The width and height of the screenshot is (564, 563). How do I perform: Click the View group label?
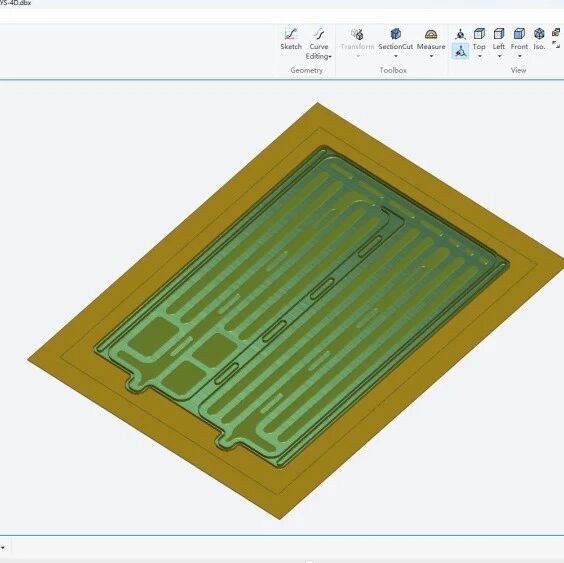[x=518, y=70]
